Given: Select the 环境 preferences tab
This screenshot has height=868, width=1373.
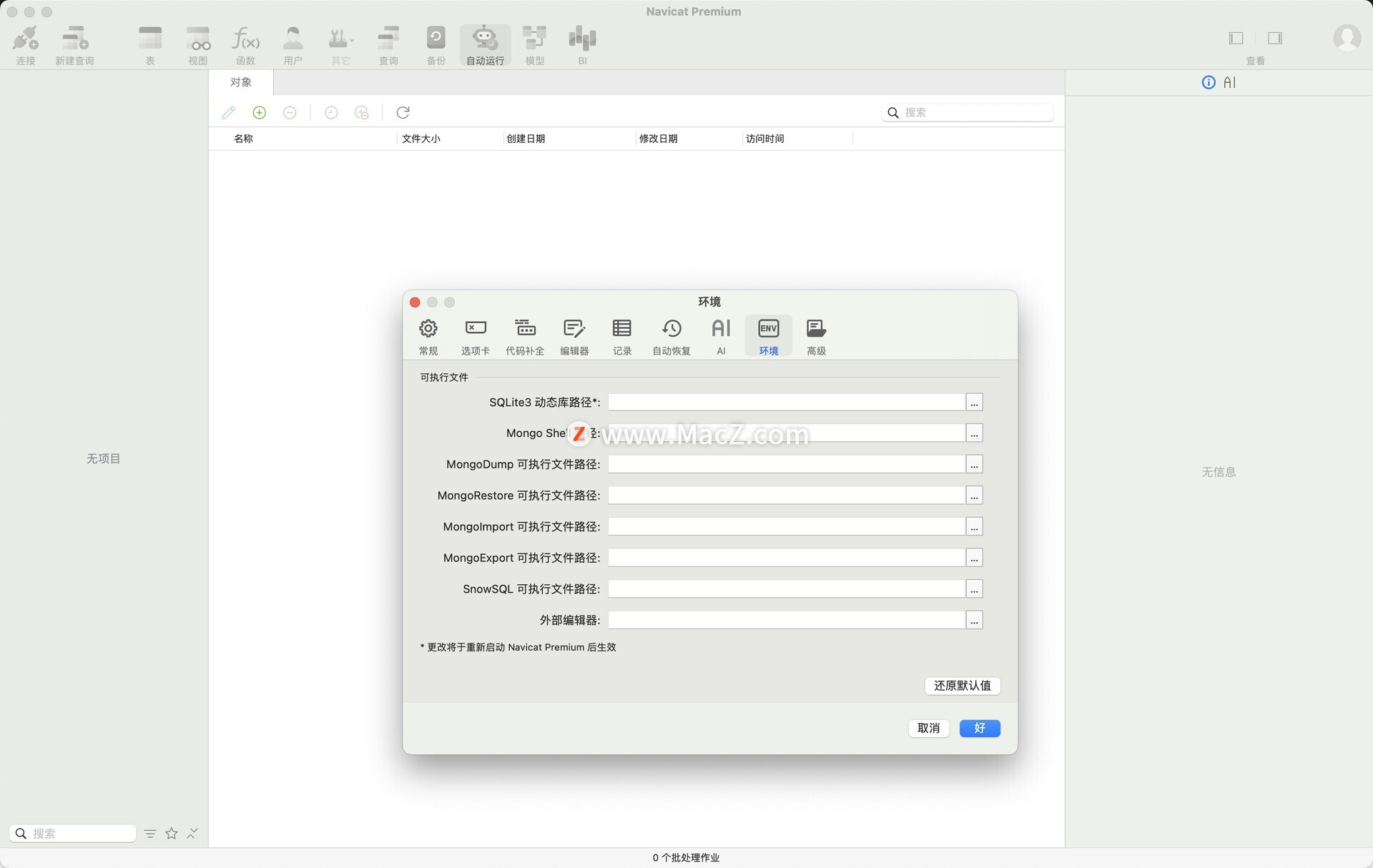Looking at the screenshot, I should 769,336.
